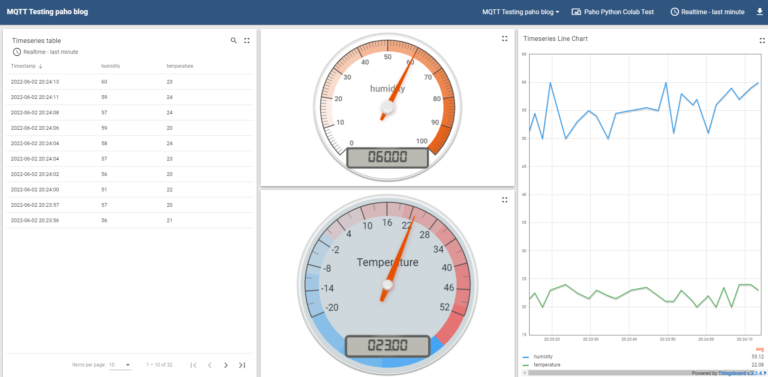This screenshot has width=768, height=377.
Task: Go to next page of table
Action: [x=226, y=365]
